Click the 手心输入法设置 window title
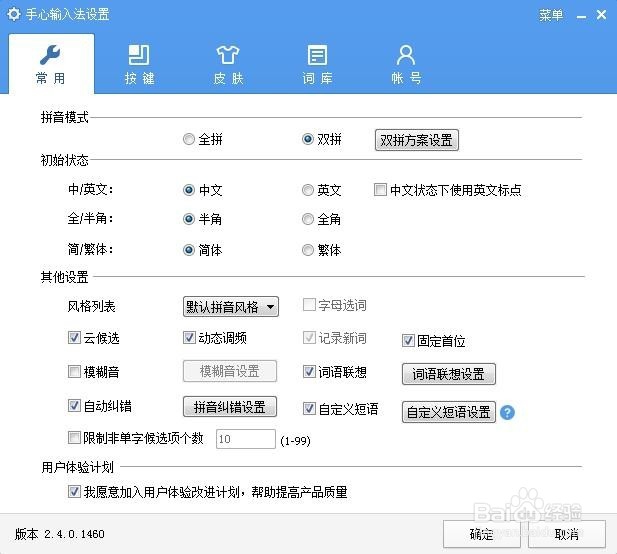617x554 pixels. coord(68,15)
